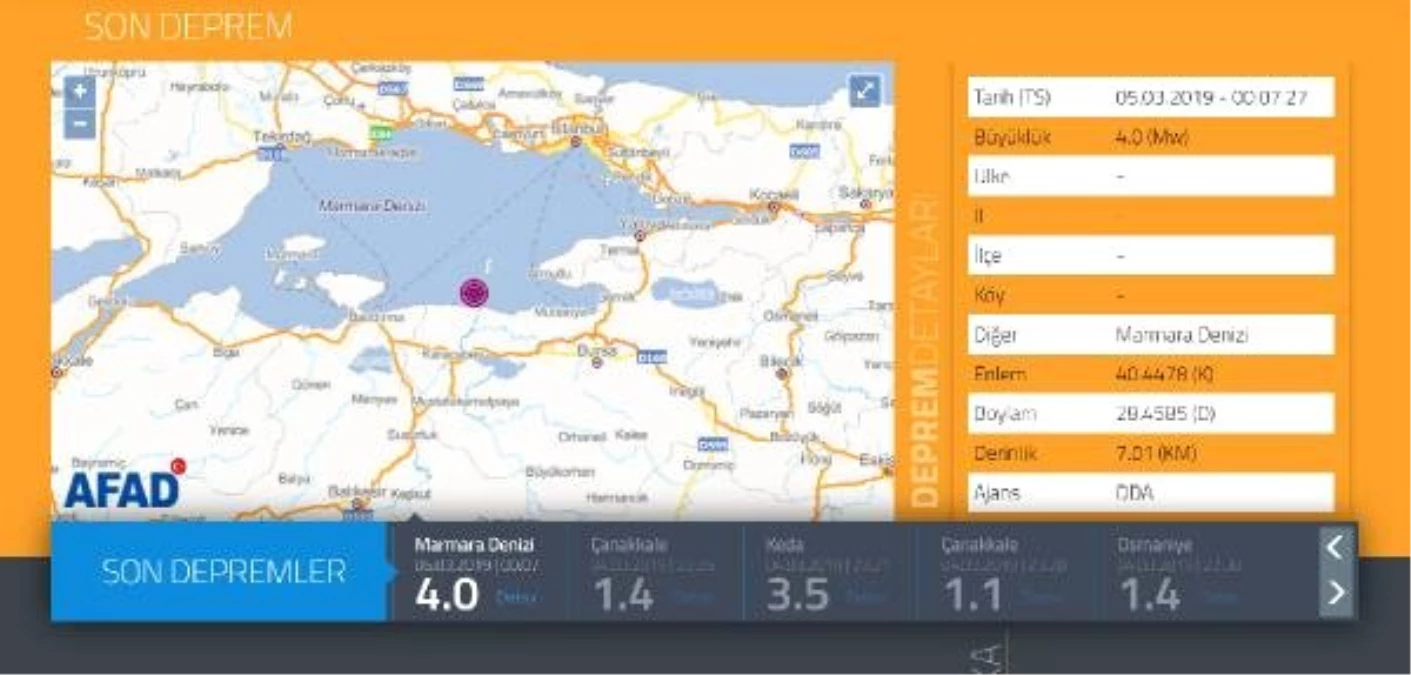Click the SON DEPREMLER header
This screenshot has height=675, width=1411.
point(224,572)
